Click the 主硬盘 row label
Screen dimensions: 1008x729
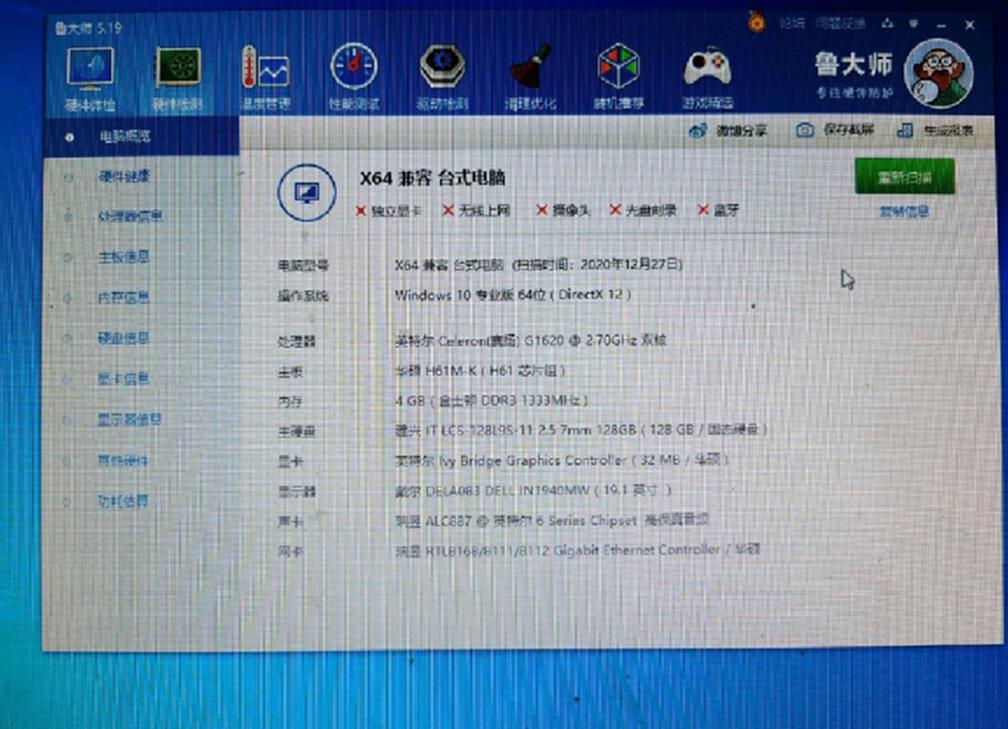tap(296, 431)
